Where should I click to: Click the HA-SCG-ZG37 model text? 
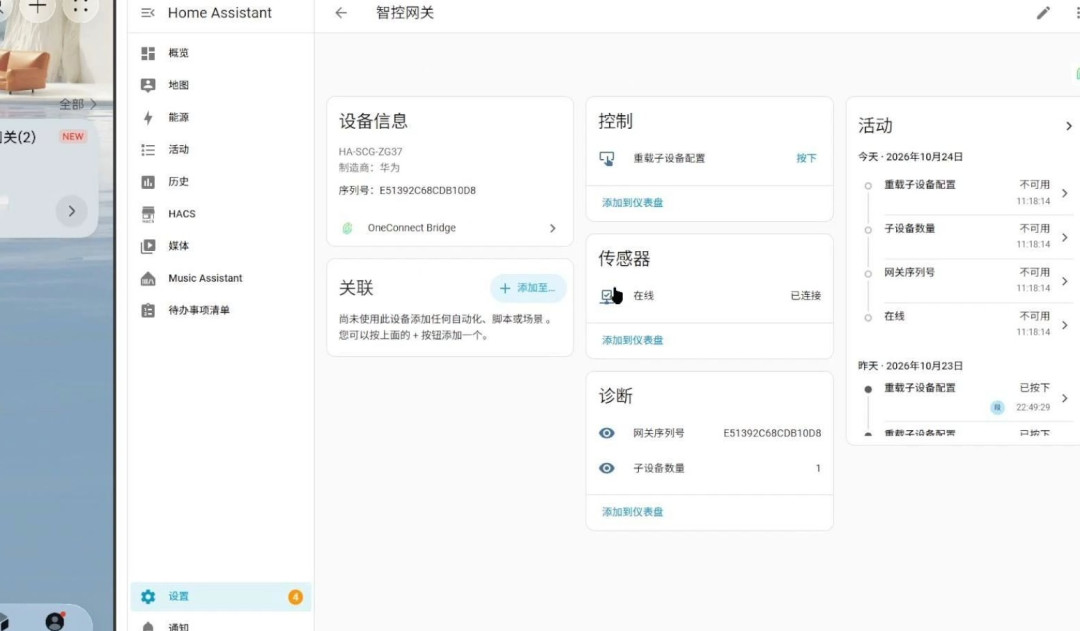pos(371,152)
